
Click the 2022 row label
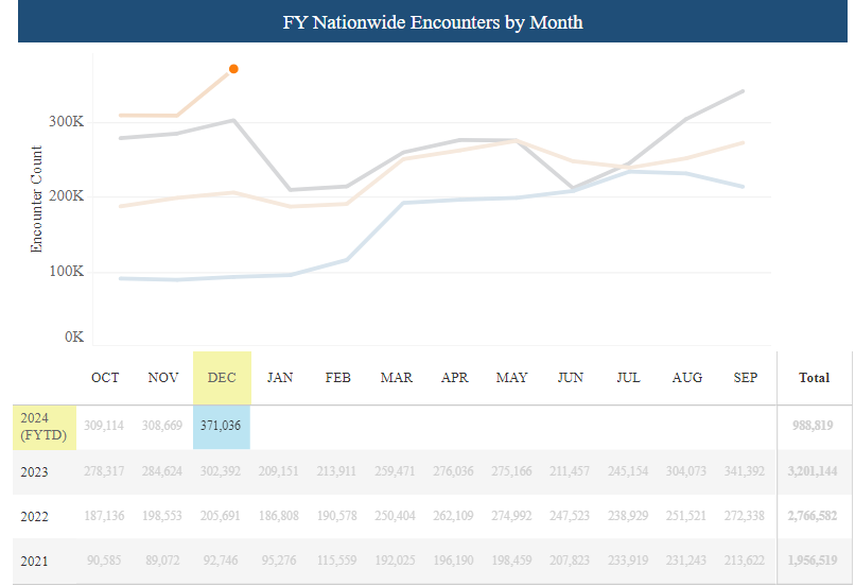(34, 519)
